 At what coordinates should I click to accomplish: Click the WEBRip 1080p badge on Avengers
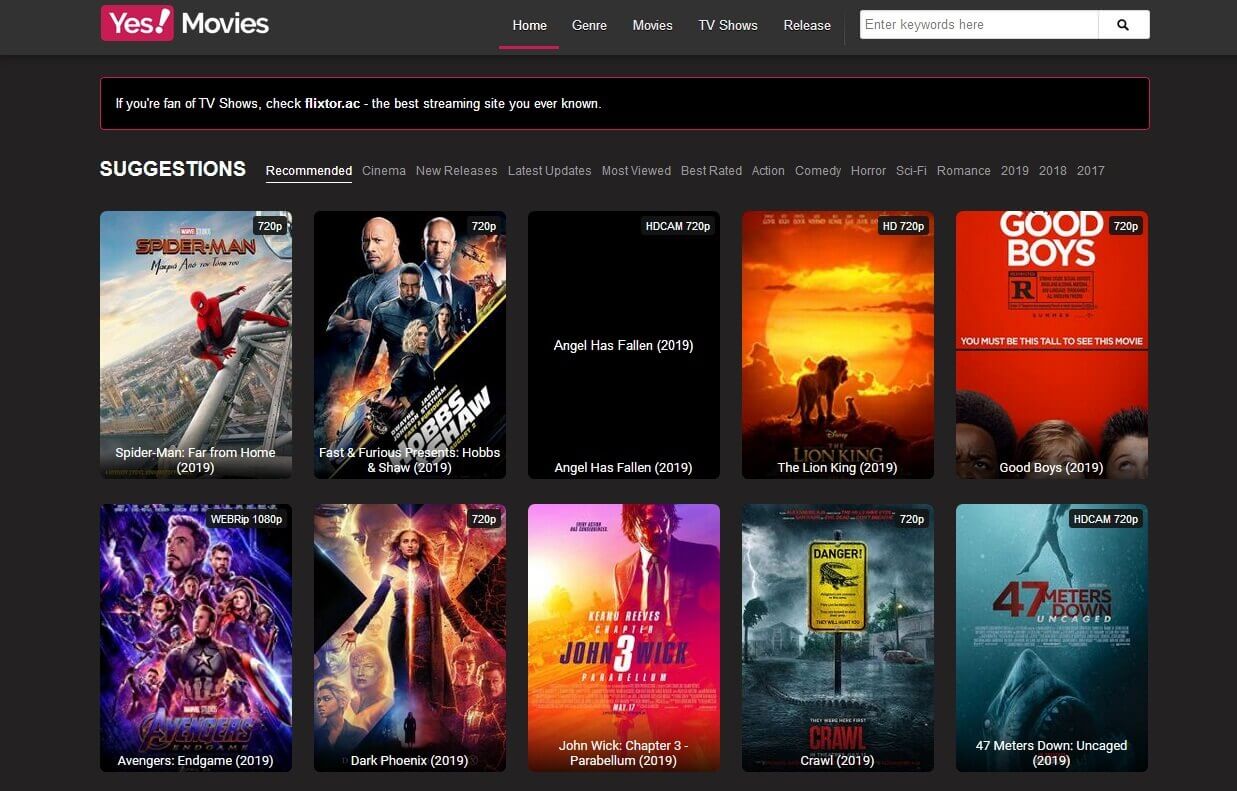point(246,519)
